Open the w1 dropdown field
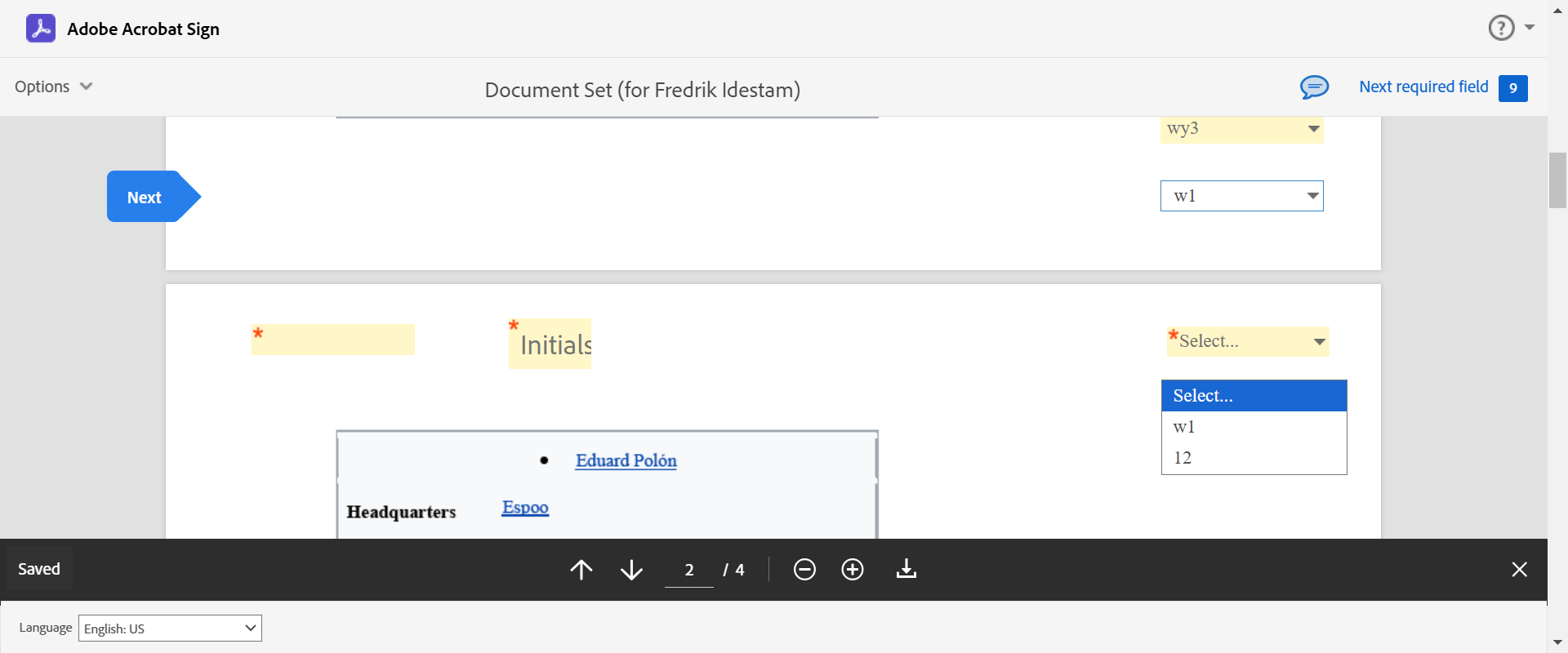 click(x=1241, y=196)
